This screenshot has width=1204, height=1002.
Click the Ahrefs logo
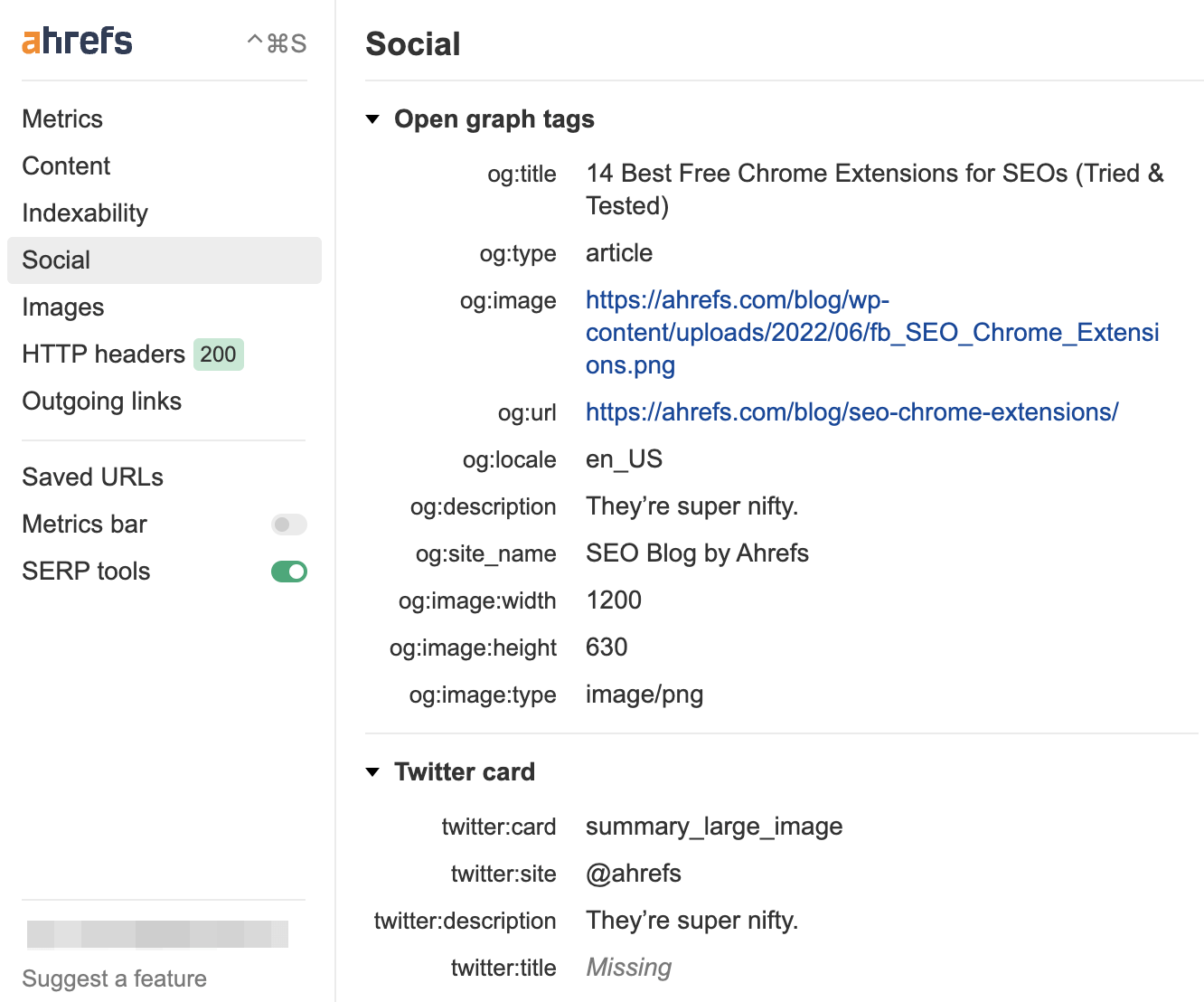(76, 40)
